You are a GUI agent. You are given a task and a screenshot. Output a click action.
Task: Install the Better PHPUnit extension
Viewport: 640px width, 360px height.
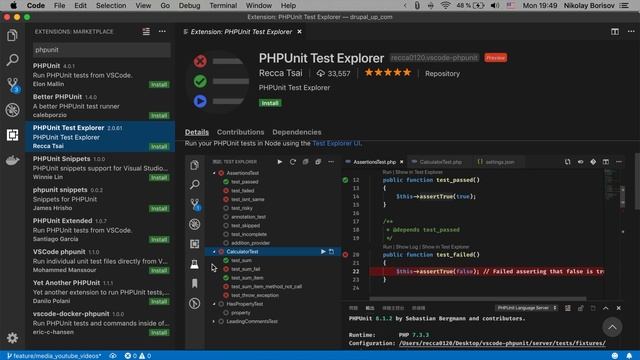[159, 116]
